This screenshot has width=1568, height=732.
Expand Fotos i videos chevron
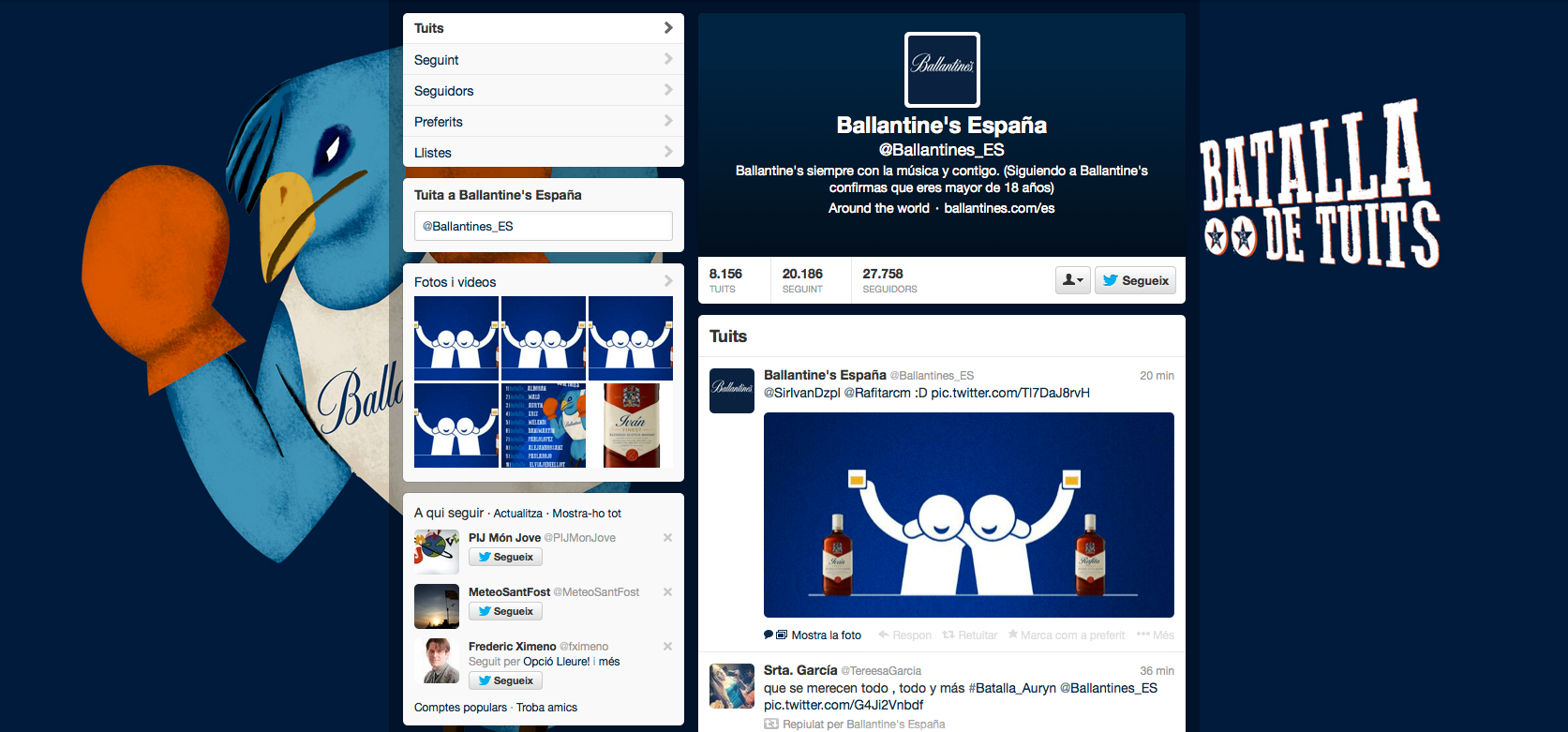click(x=668, y=281)
